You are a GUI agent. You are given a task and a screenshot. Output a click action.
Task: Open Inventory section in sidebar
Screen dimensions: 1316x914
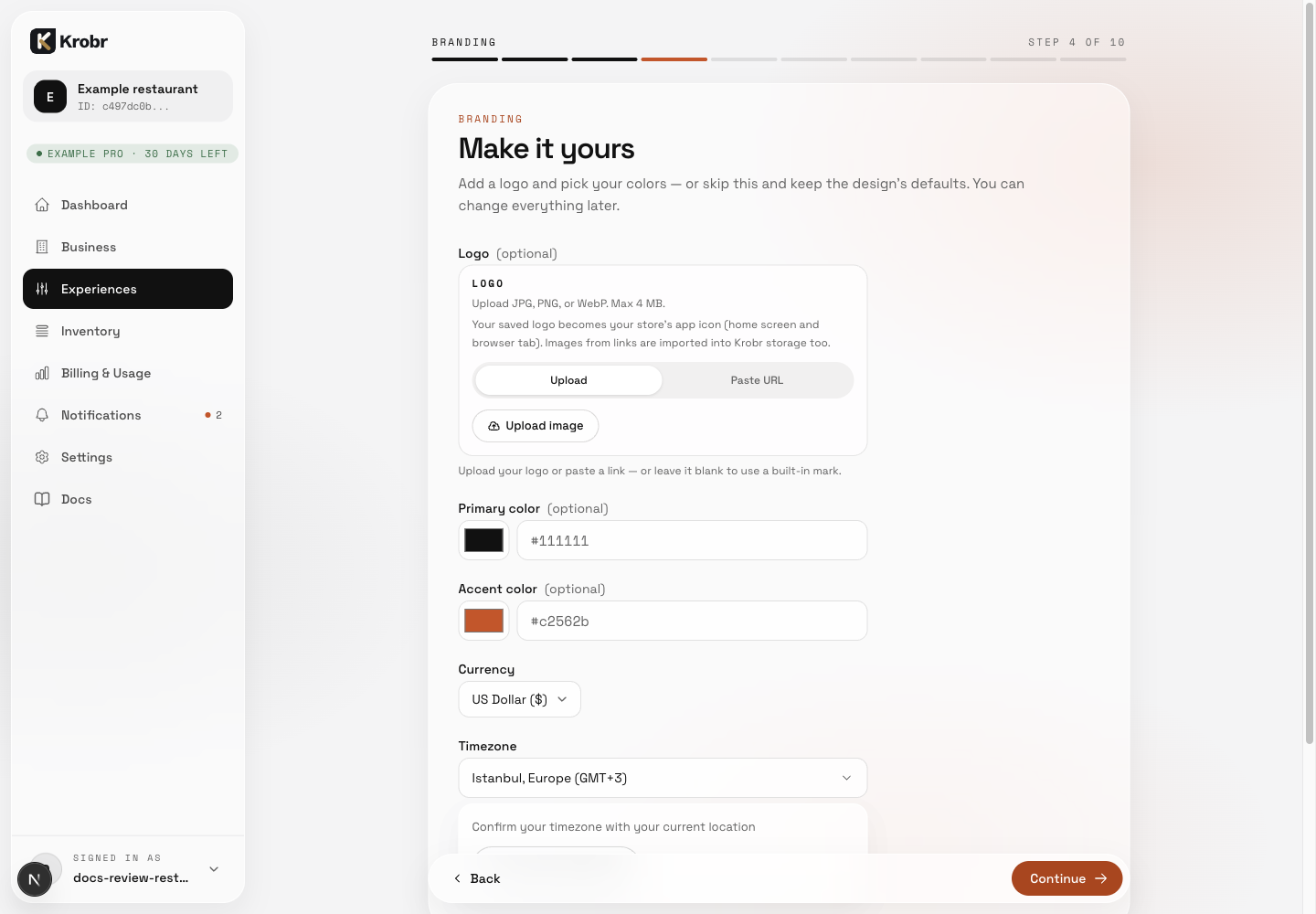pos(128,331)
